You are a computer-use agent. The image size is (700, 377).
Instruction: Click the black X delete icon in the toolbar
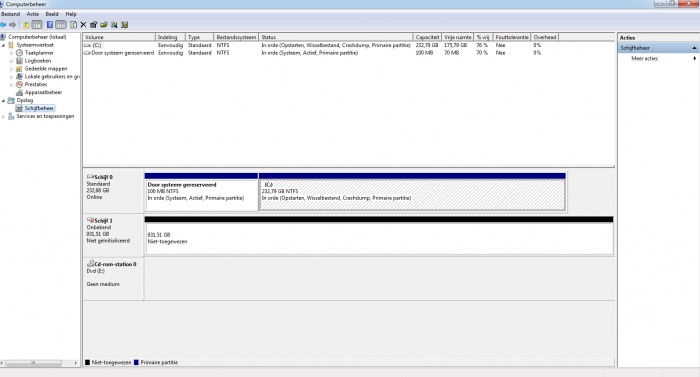point(83,25)
